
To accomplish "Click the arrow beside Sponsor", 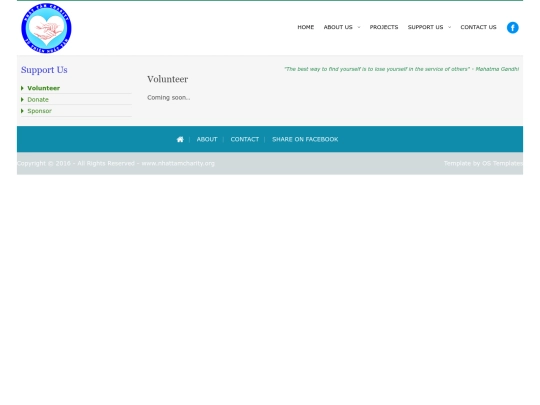I will [22, 111].
